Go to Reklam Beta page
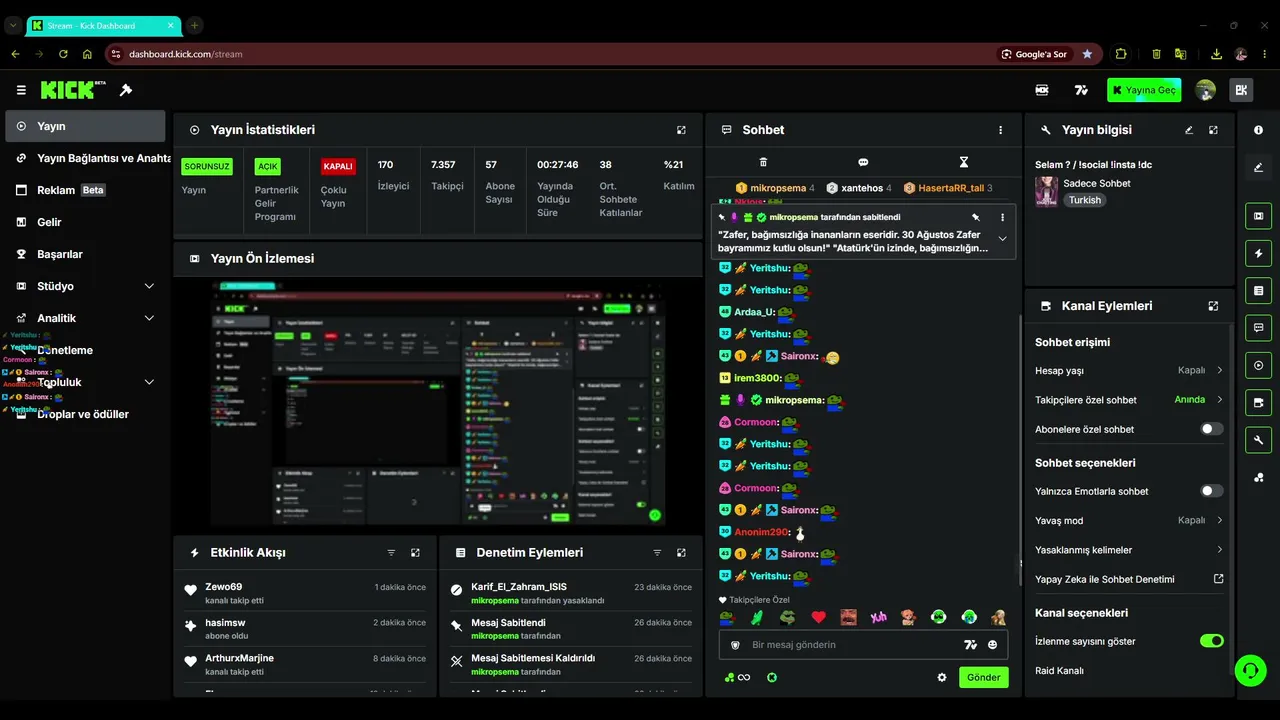Viewport: 1280px width, 720px height. [85, 190]
